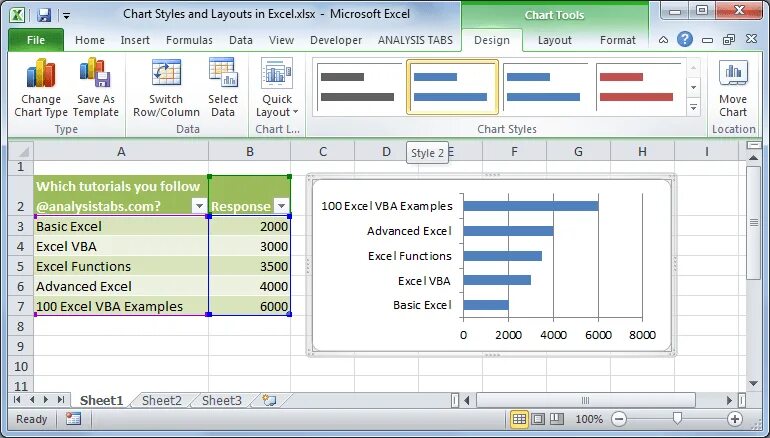Screen dimensions: 770x438
Task: Click cell containing Basic Excel
Action: [121, 226]
